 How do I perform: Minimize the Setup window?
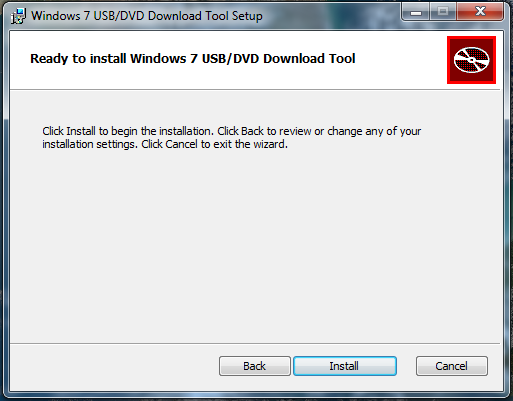coord(416,12)
